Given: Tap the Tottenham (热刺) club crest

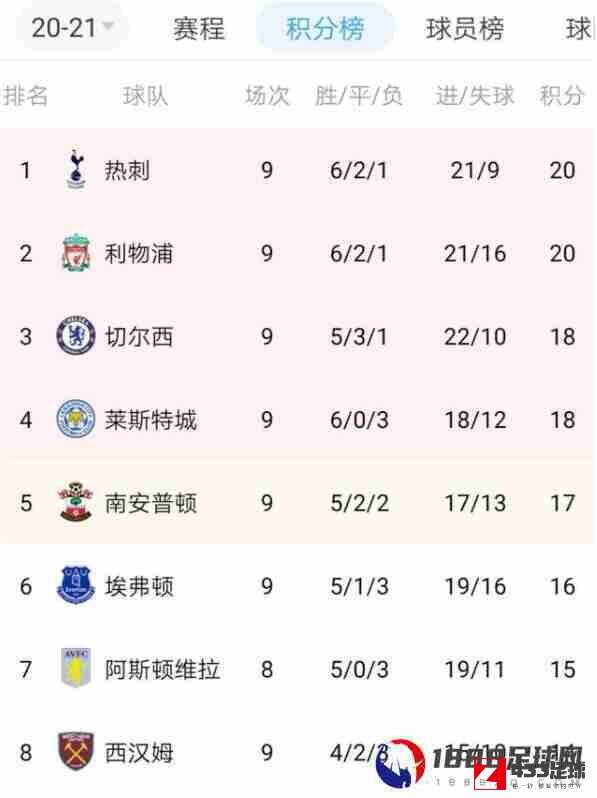Looking at the screenshot, I should point(76,169).
